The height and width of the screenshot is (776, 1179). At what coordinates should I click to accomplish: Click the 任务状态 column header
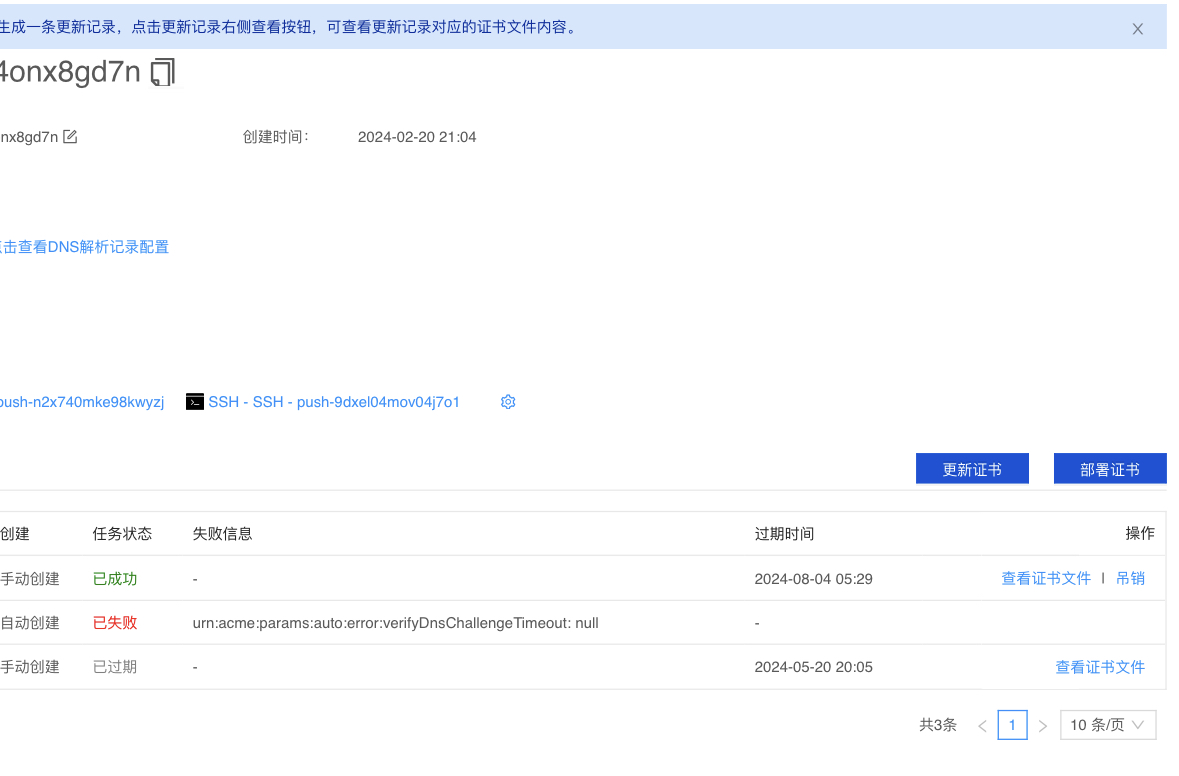point(122,534)
